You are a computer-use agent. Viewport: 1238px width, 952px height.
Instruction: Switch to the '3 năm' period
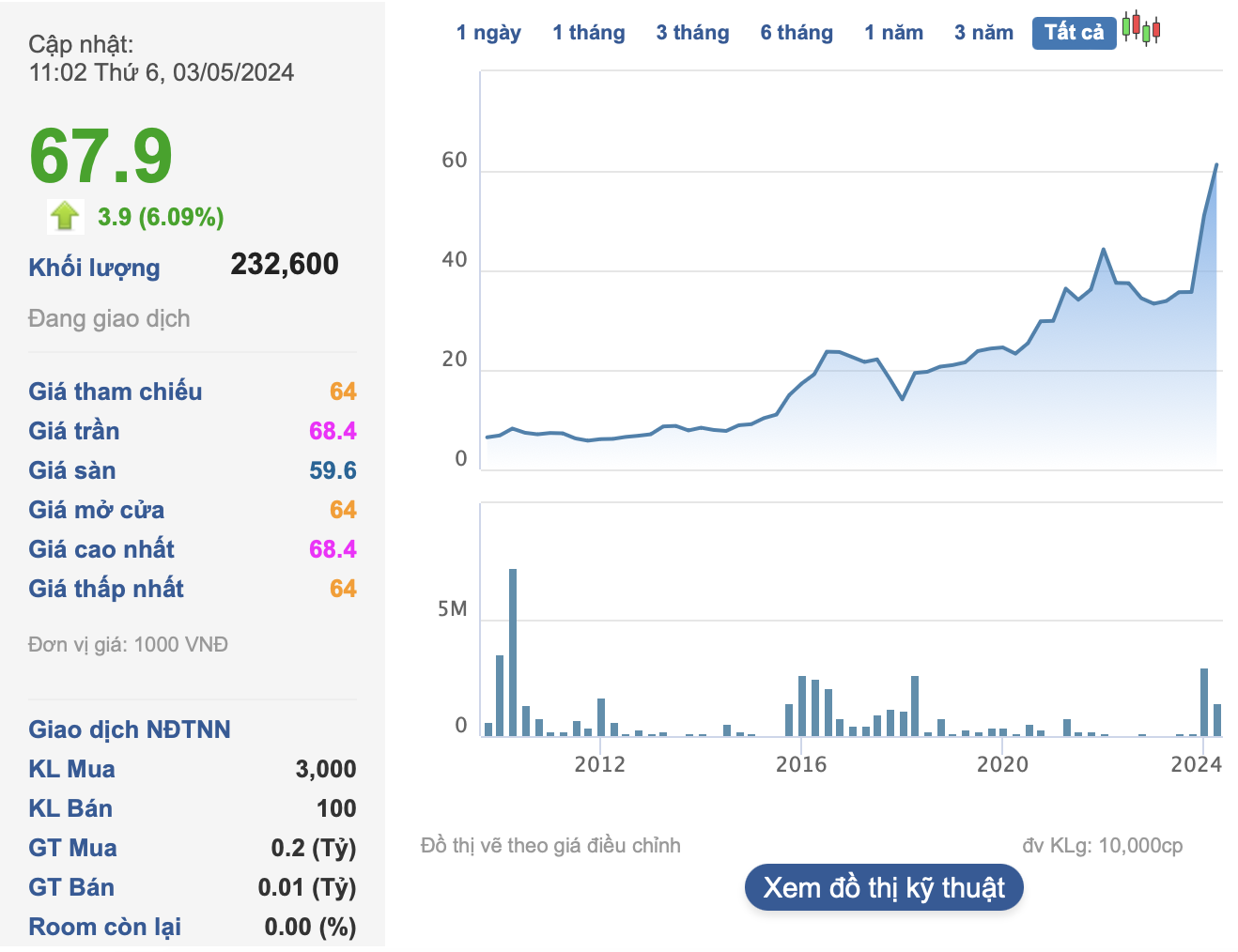coord(983,33)
